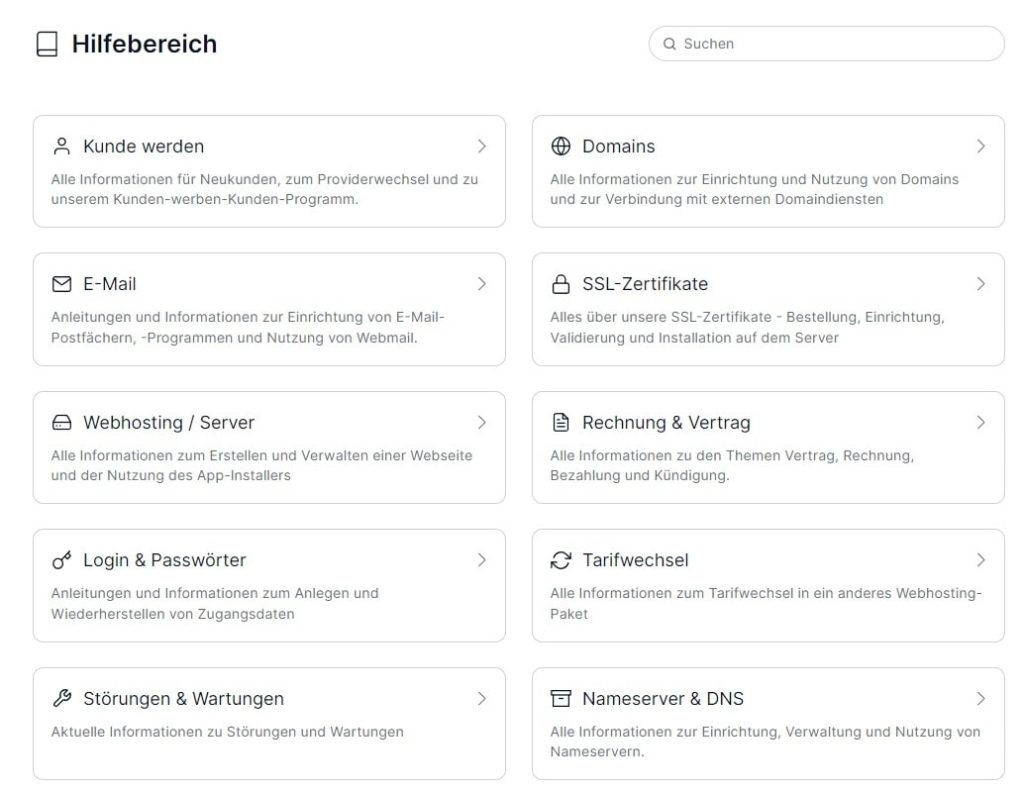This screenshot has width=1024, height=793.
Task: Expand the Domains card chevron arrow
Action: point(981,146)
